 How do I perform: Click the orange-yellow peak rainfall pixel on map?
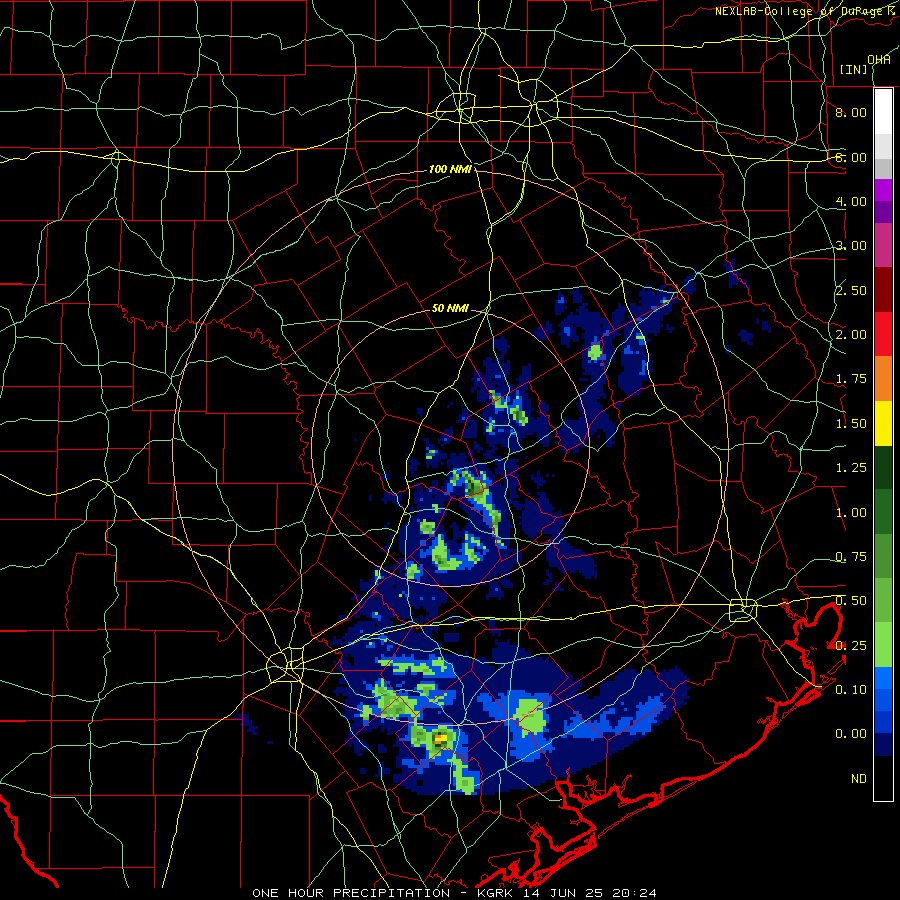pyautogui.click(x=441, y=739)
